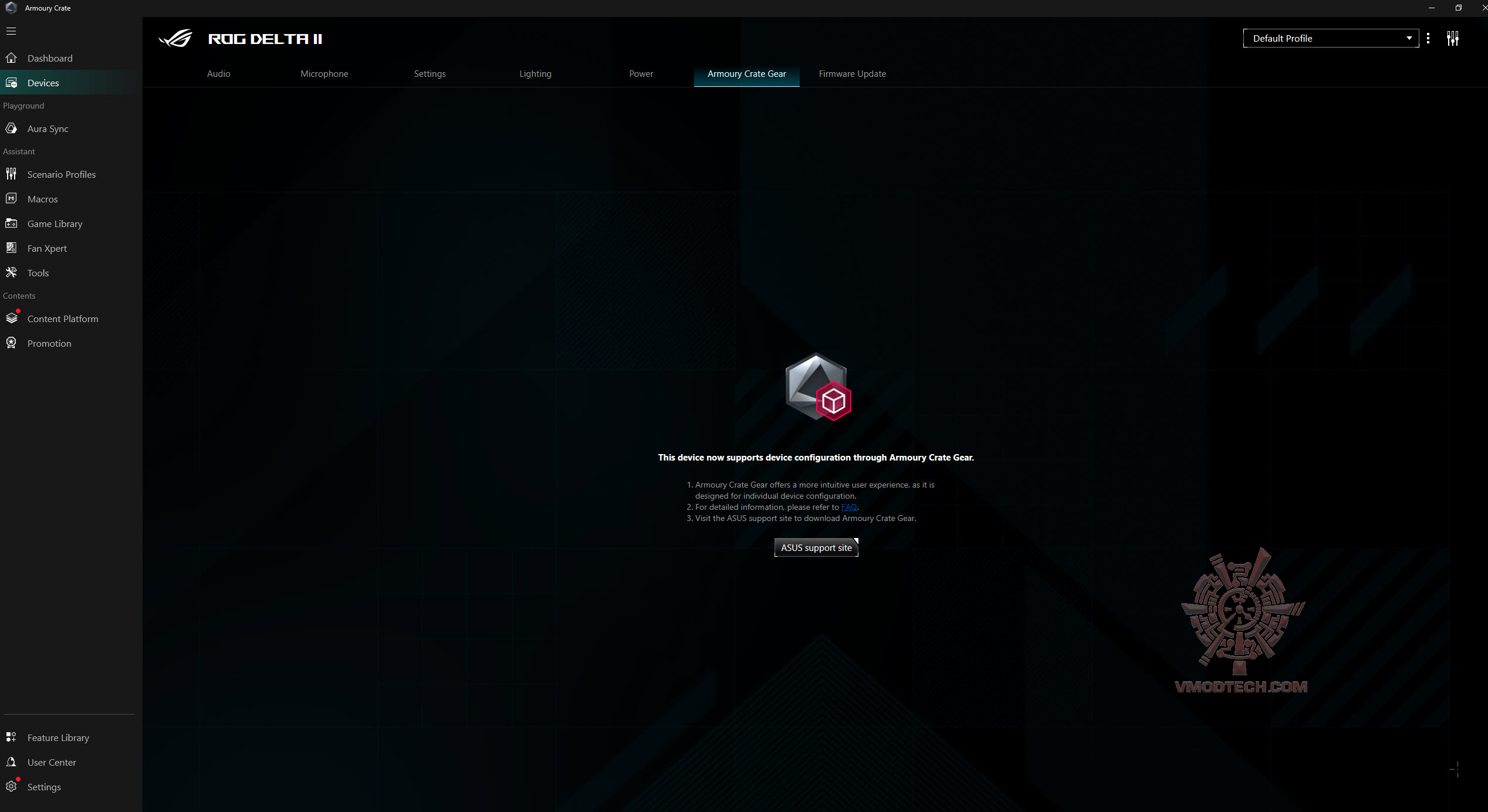Open the Game Library
Viewport: 1488px width, 812px height.
coord(55,224)
